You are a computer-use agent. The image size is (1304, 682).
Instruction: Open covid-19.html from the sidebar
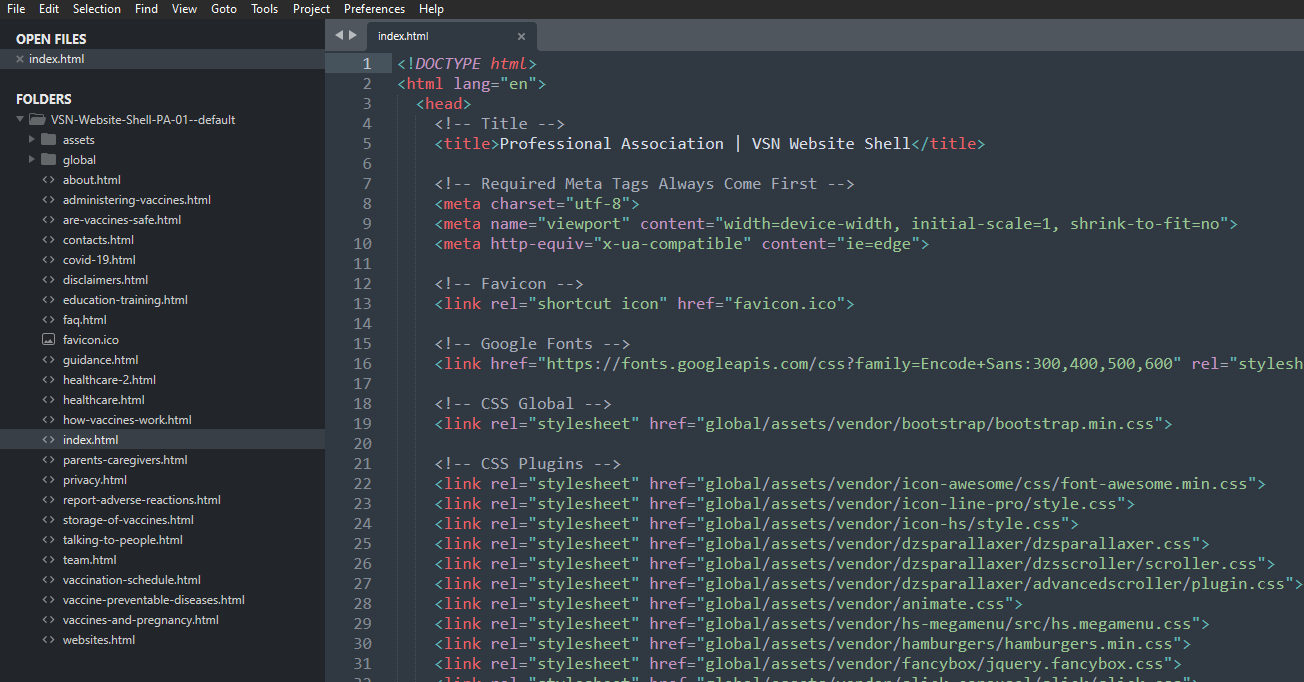tap(99, 260)
